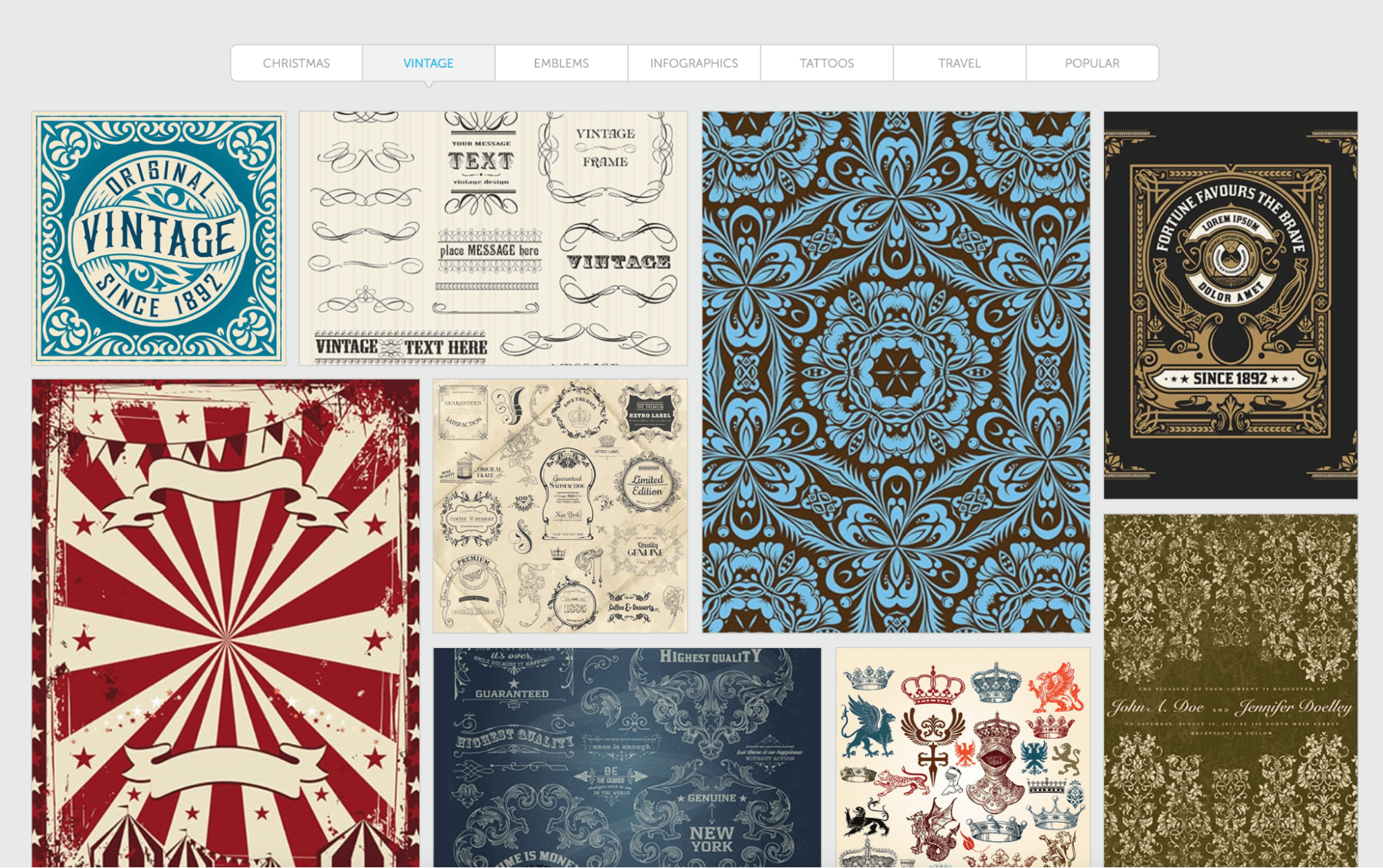The image size is (1383, 868).
Task: Go to the Tattoos tab
Action: pos(827,63)
